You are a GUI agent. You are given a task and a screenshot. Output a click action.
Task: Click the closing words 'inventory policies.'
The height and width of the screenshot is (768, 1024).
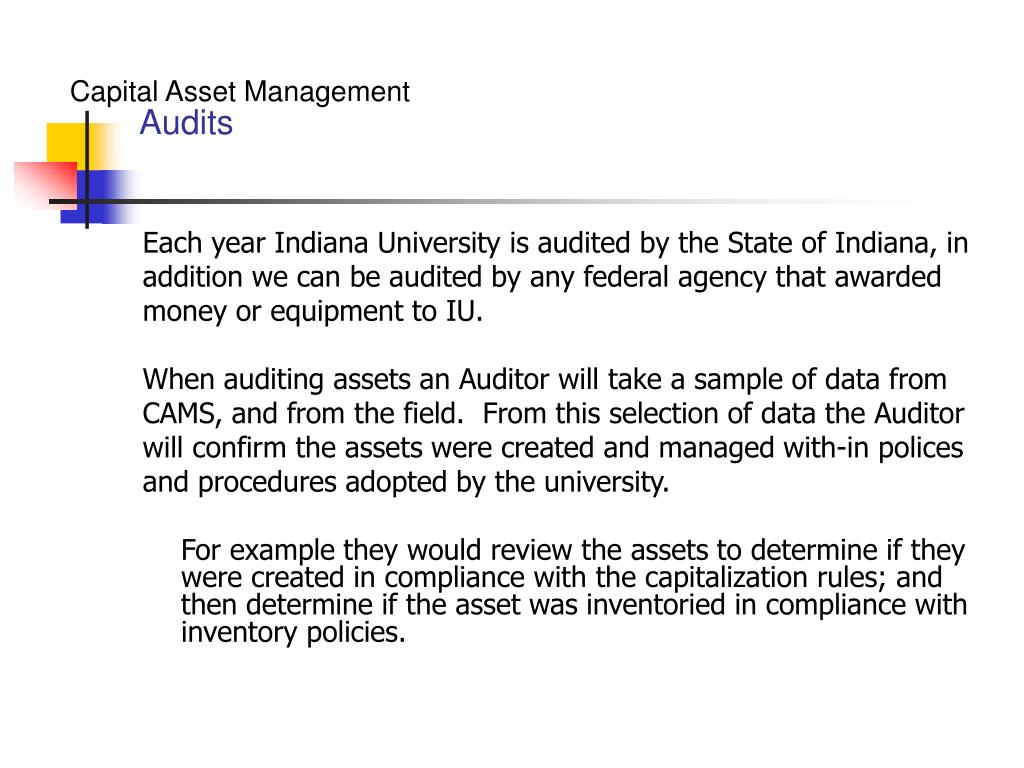tap(293, 633)
